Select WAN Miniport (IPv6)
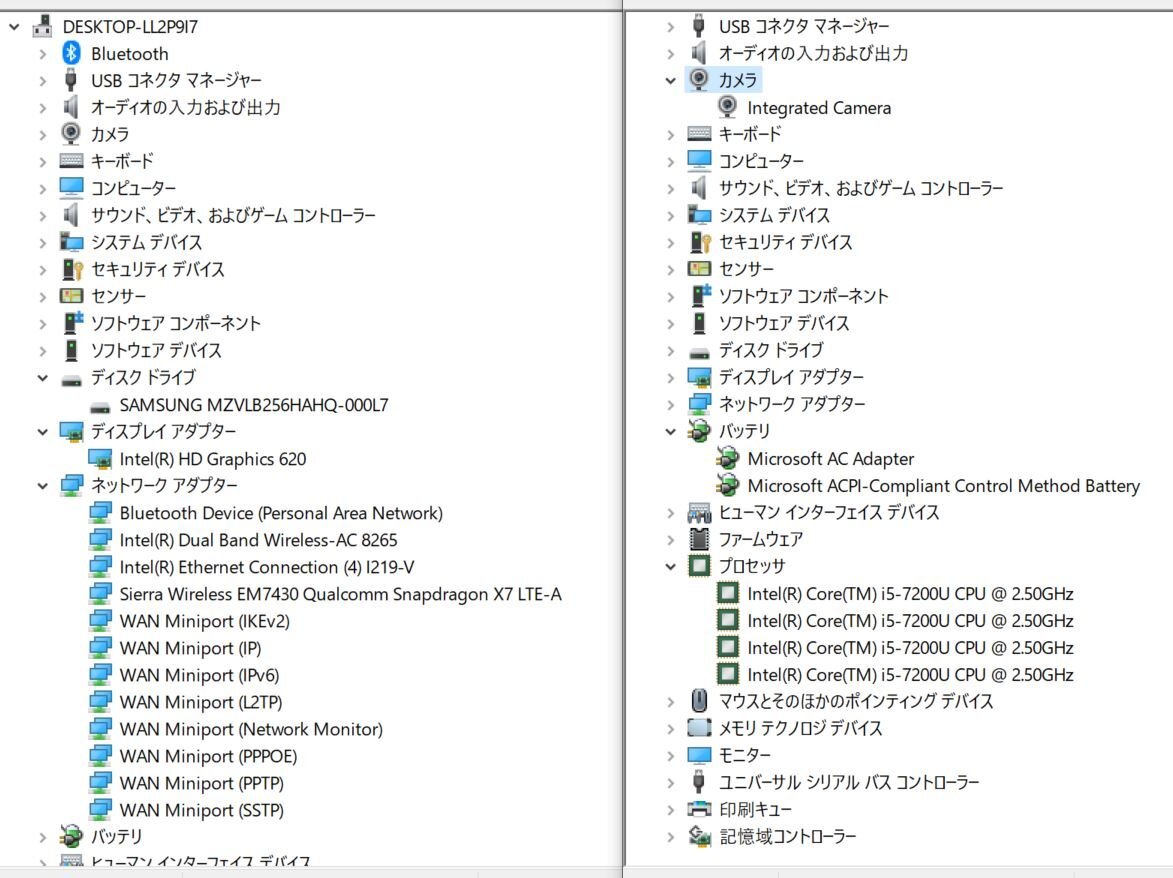Viewport: 1173px width, 878px height. (x=199, y=675)
